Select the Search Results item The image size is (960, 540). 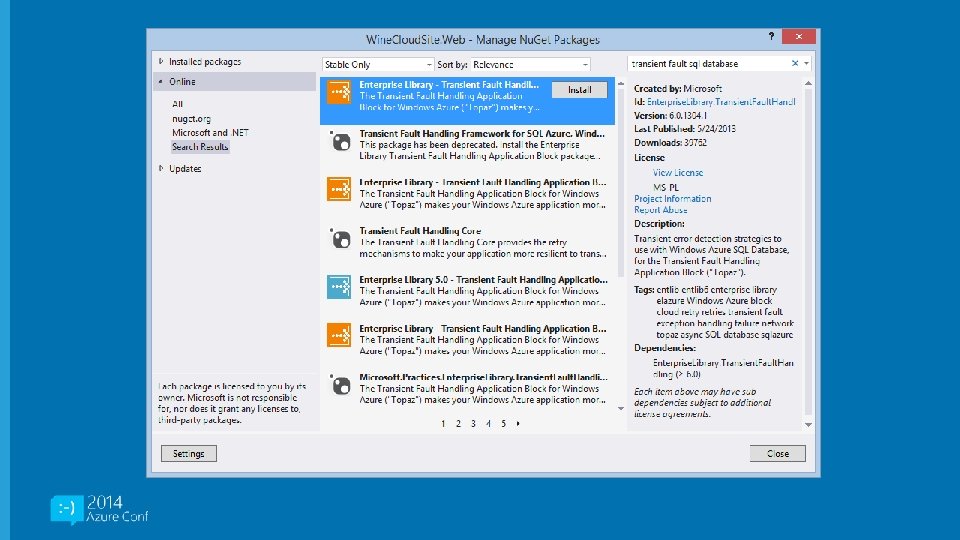[200, 146]
